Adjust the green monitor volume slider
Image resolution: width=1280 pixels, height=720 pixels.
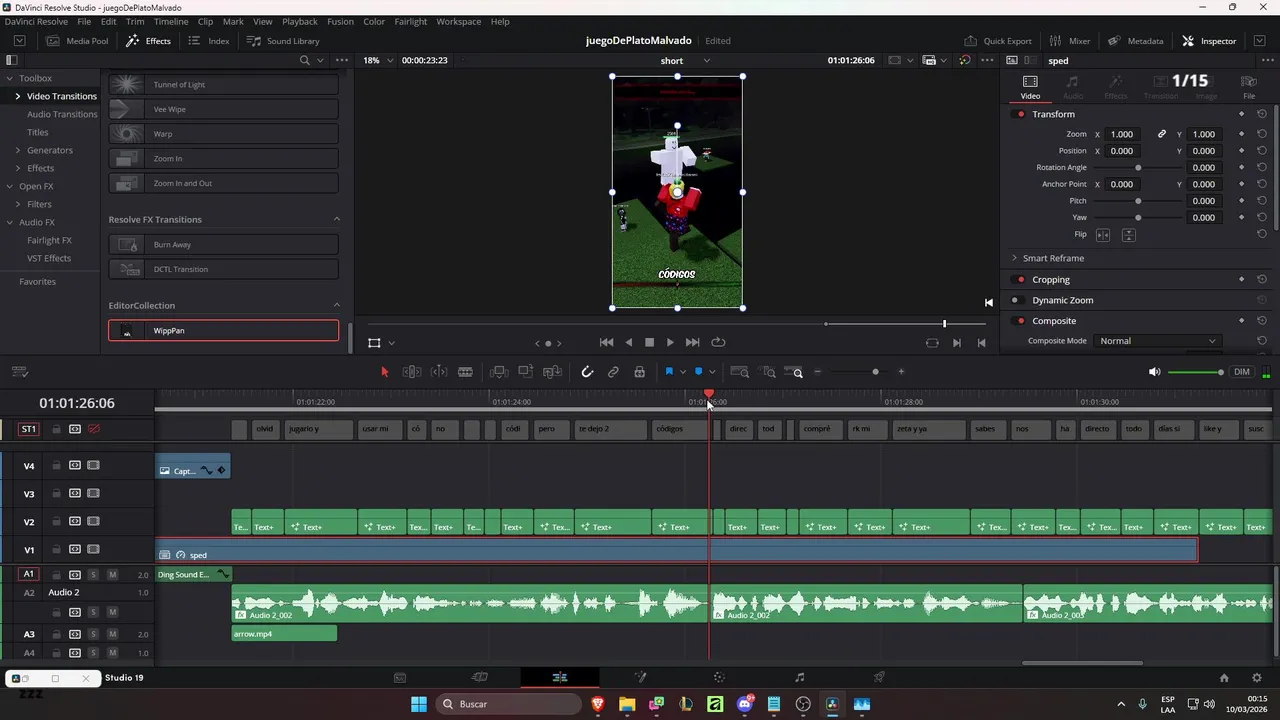[x=1196, y=372]
